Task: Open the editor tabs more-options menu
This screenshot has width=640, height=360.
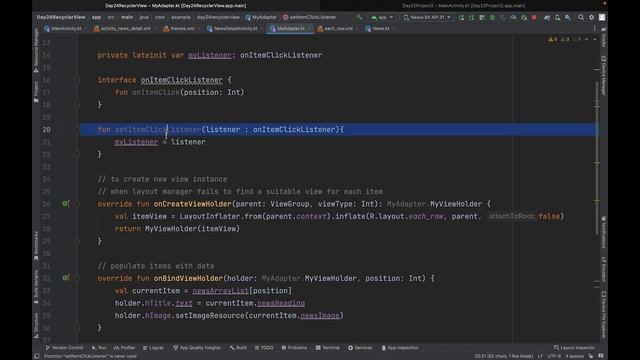Action: click(595, 29)
